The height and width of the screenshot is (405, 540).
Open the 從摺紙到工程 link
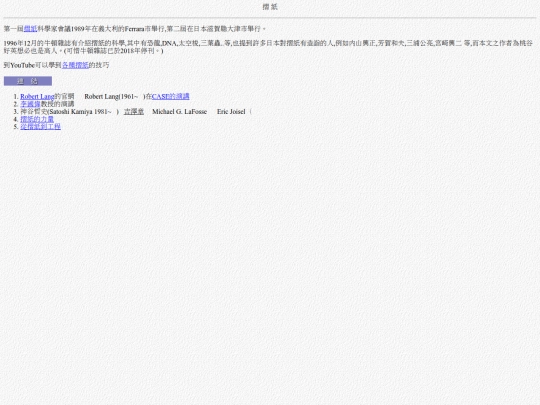[x=40, y=127]
